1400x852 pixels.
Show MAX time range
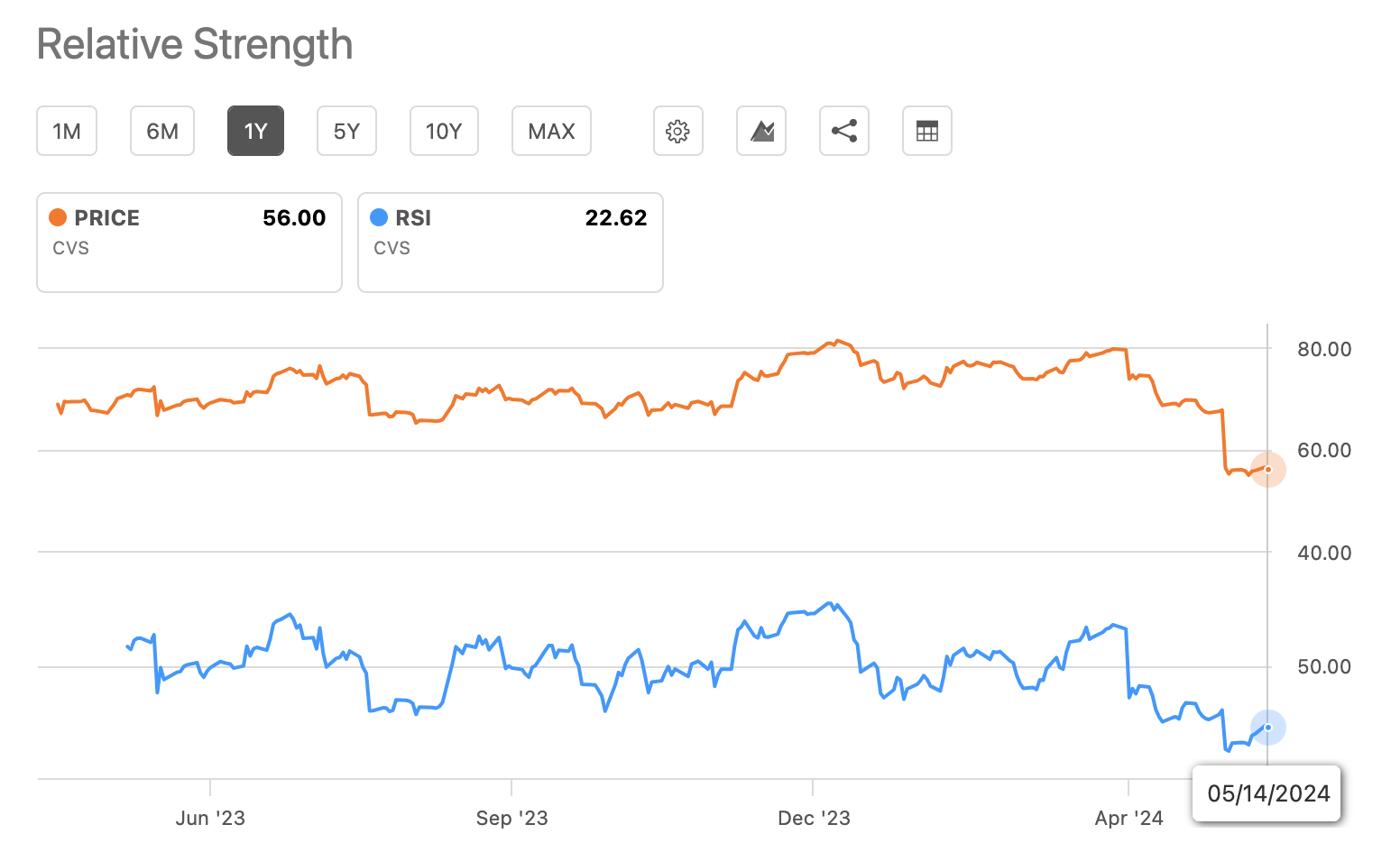point(551,131)
